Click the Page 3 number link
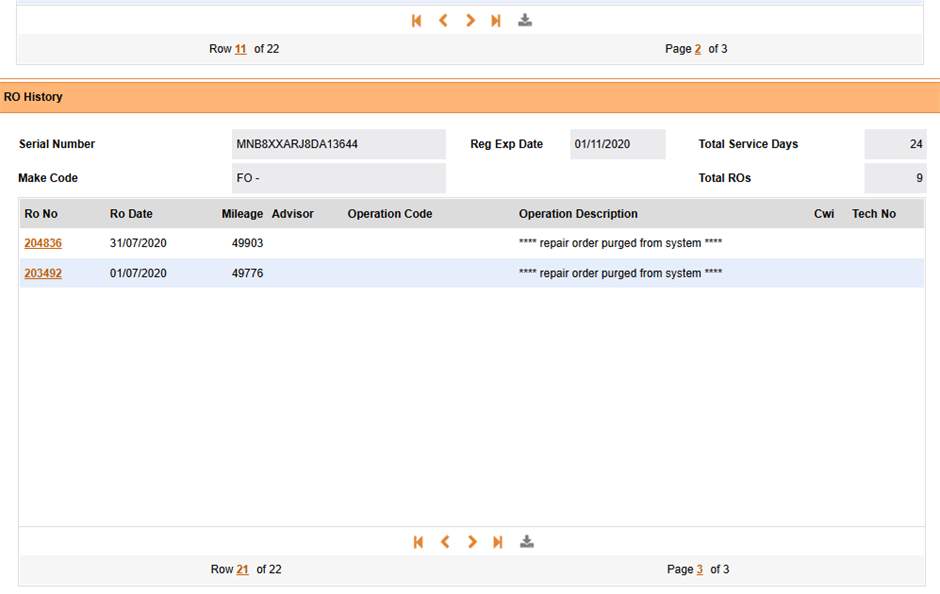Screen dimensions: 940x594 click(699, 570)
